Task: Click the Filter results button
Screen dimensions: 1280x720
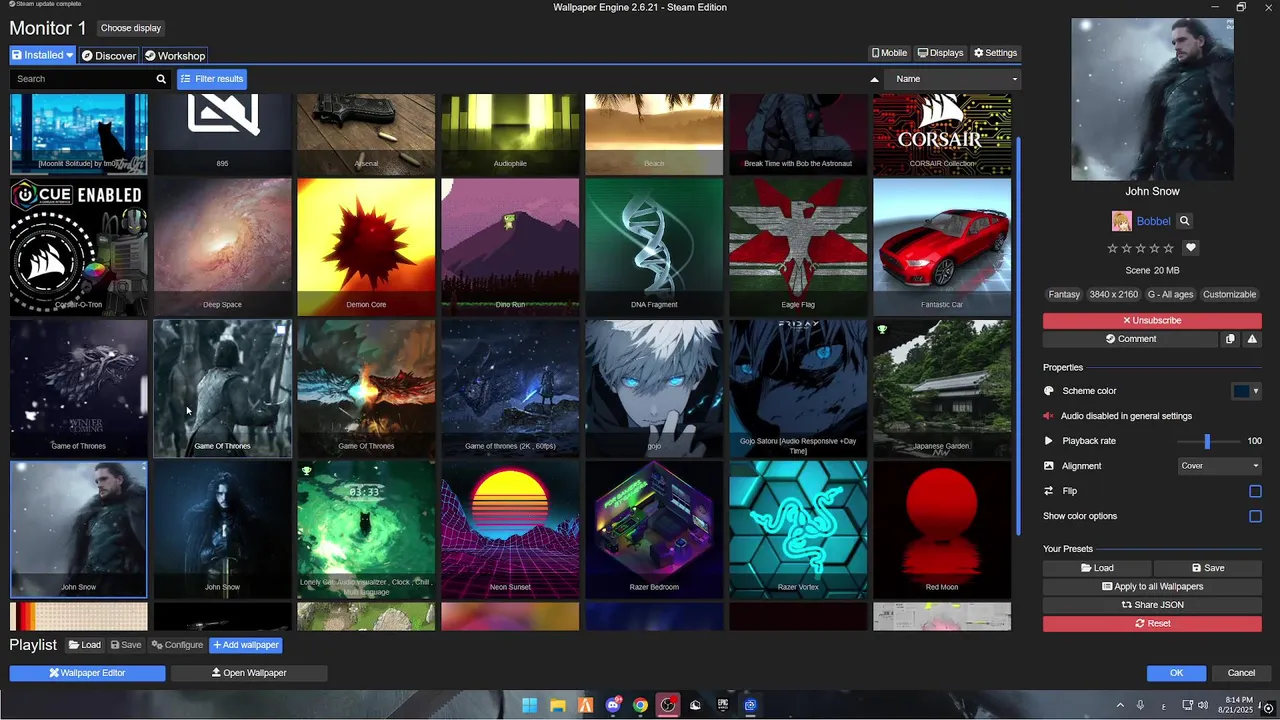Action: (x=211, y=79)
